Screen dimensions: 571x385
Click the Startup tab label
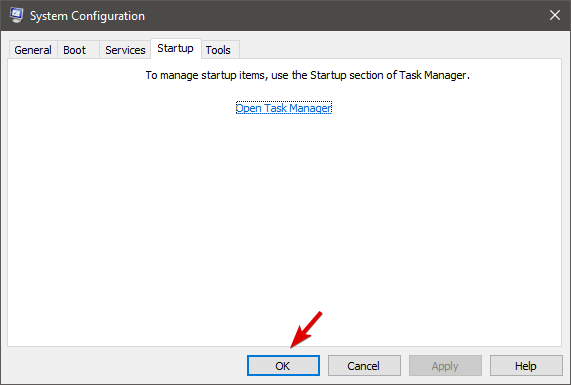pos(176,48)
